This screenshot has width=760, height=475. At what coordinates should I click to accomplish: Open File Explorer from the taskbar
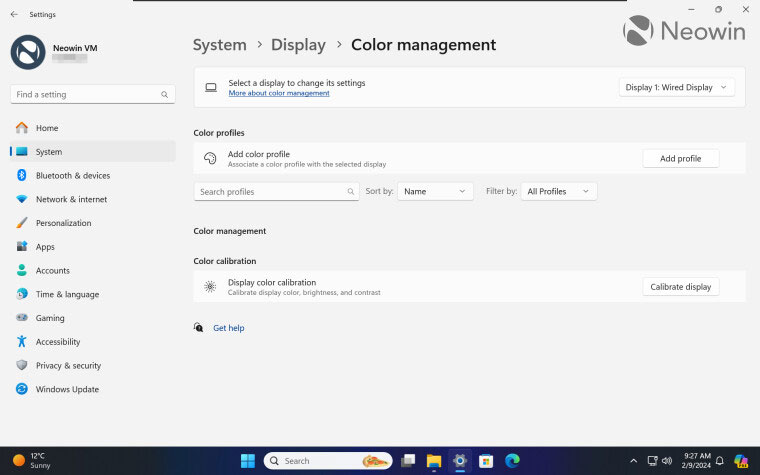[x=434, y=461]
